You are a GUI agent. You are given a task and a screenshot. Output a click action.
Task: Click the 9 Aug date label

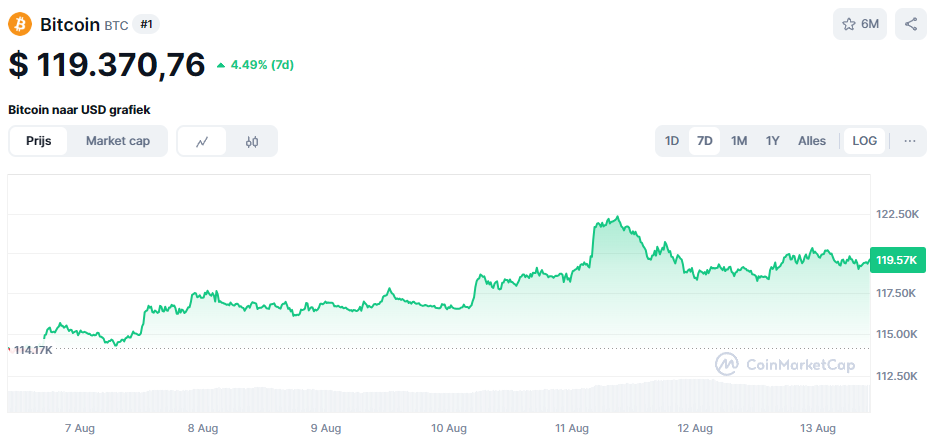click(326, 428)
